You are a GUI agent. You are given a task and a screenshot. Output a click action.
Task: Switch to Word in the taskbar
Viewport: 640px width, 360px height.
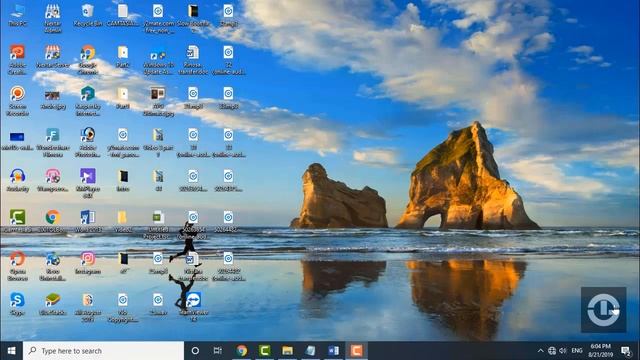pos(333,351)
